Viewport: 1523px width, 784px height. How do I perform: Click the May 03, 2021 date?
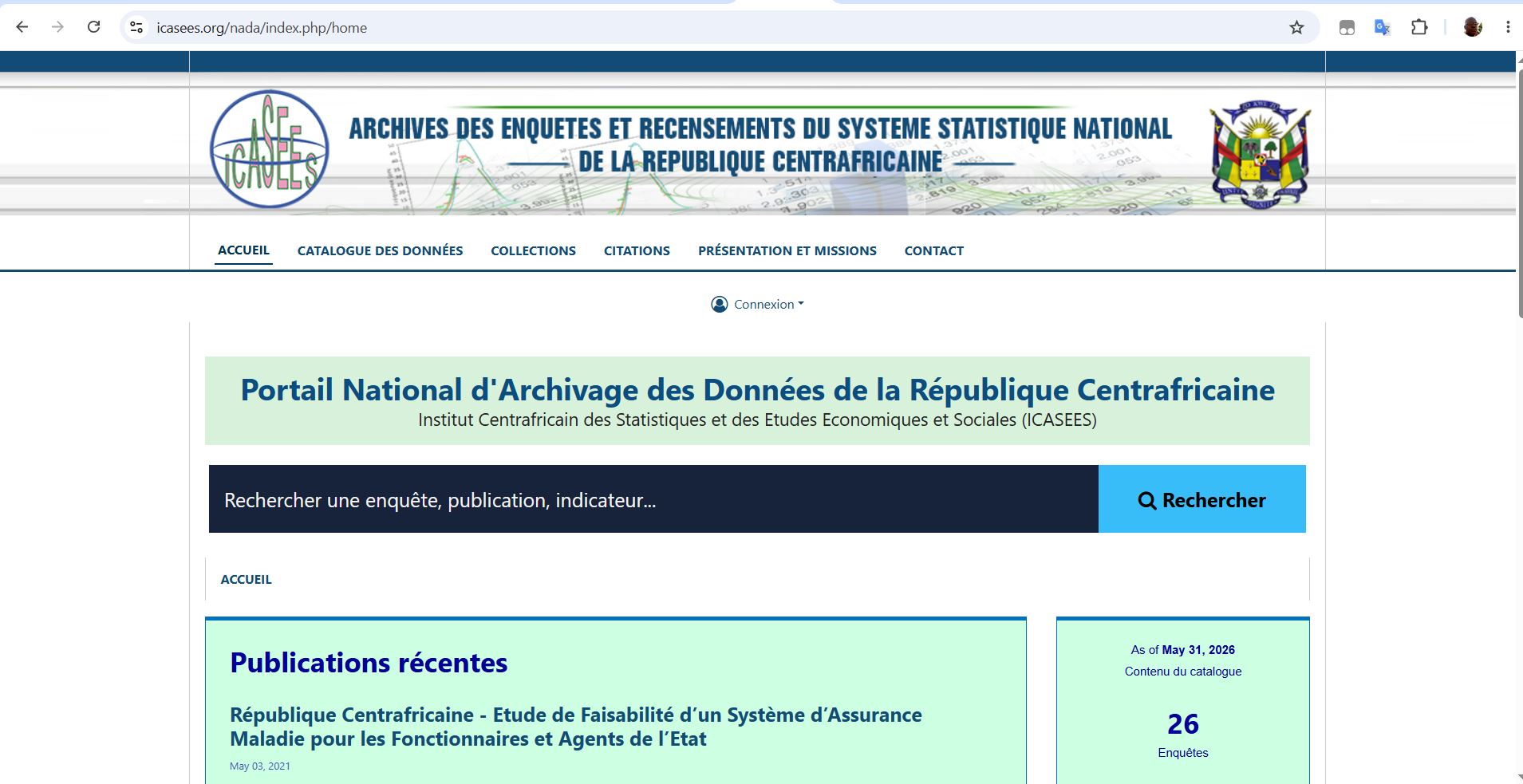coord(260,766)
